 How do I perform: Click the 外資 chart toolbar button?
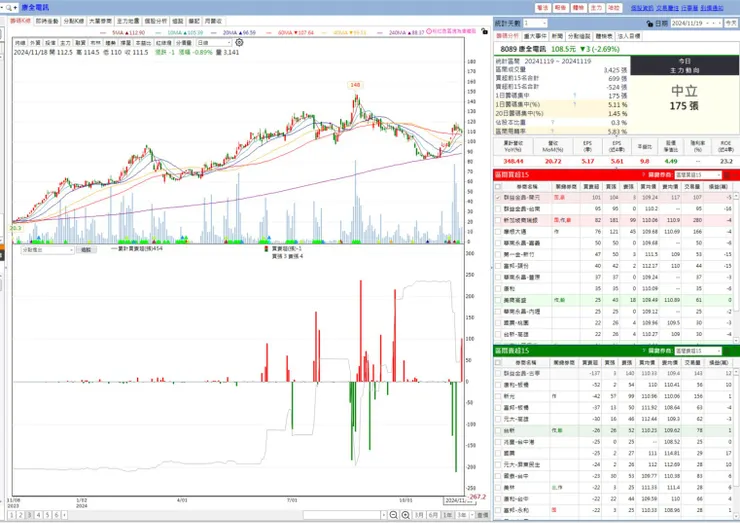click(35, 43)
